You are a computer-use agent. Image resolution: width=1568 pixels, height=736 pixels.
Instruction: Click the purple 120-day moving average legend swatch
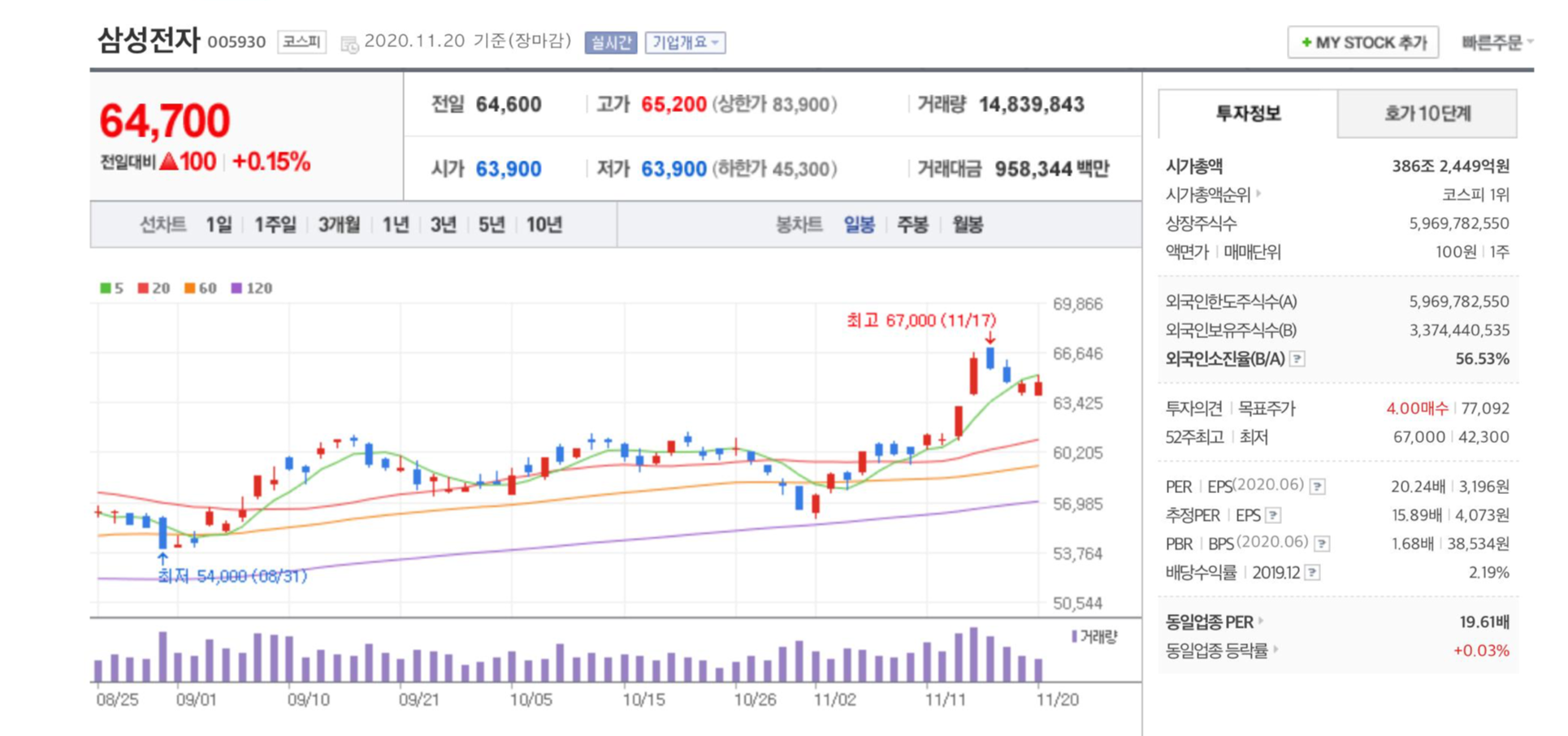pos(236,288)
